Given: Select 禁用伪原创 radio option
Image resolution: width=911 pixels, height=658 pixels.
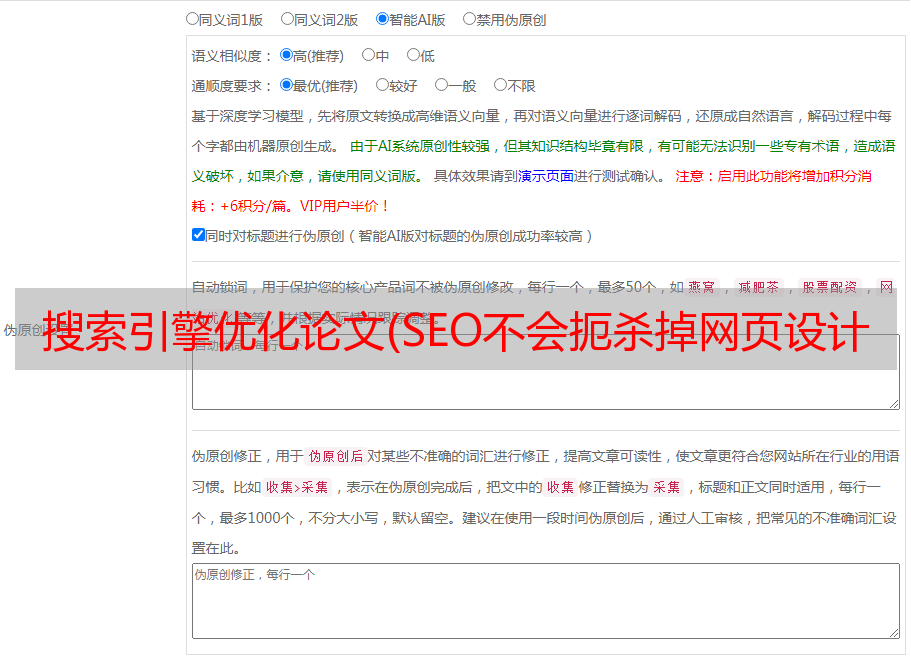Looking at the screenshot, I should coord(469,19).
